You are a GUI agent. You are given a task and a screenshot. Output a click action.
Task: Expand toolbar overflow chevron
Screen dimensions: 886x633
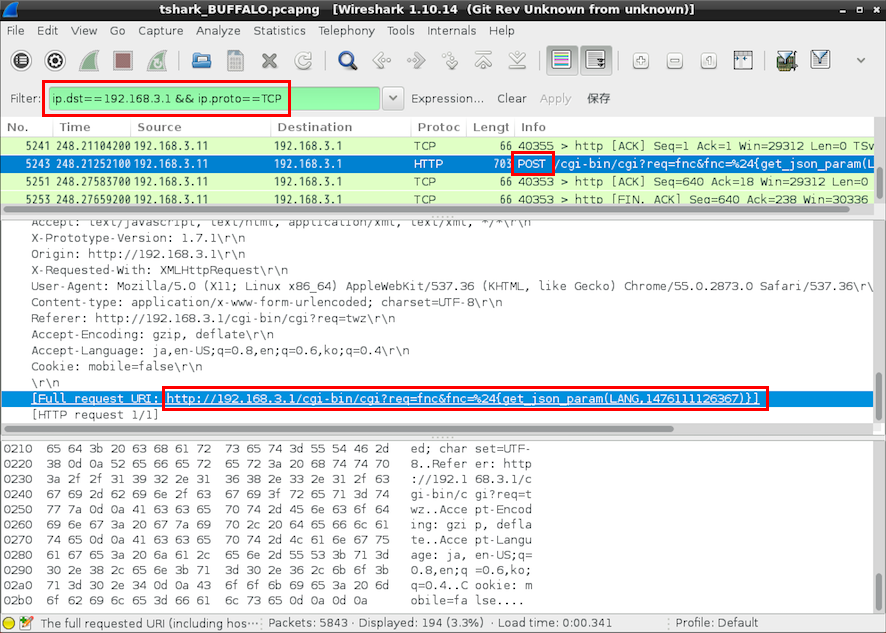[861, 60]
